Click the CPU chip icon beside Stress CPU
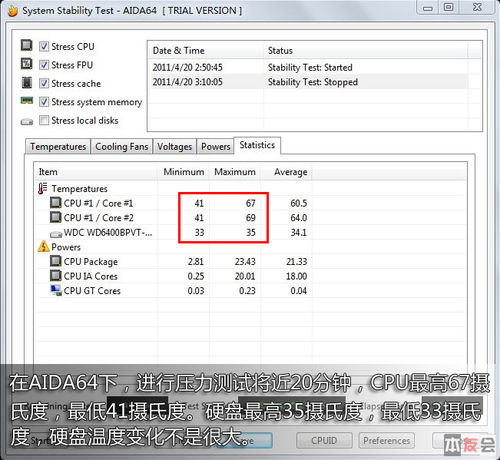The image size is (500, 460). [x=27, y=45]
